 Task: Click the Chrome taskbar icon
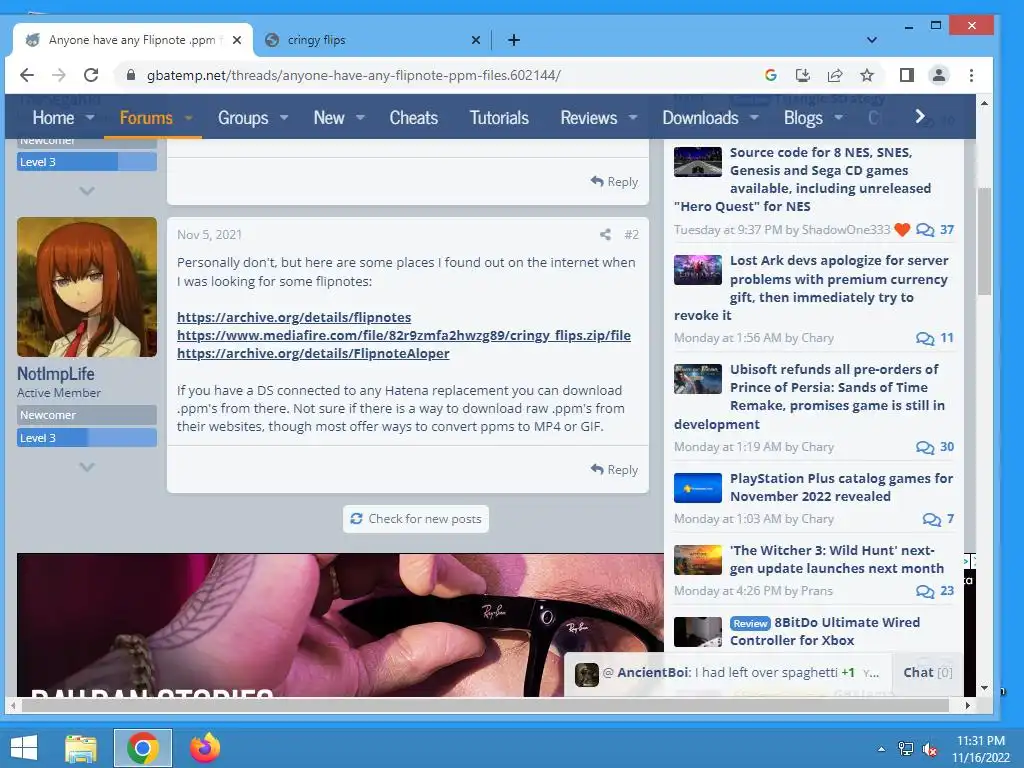[x=142, y=748]
